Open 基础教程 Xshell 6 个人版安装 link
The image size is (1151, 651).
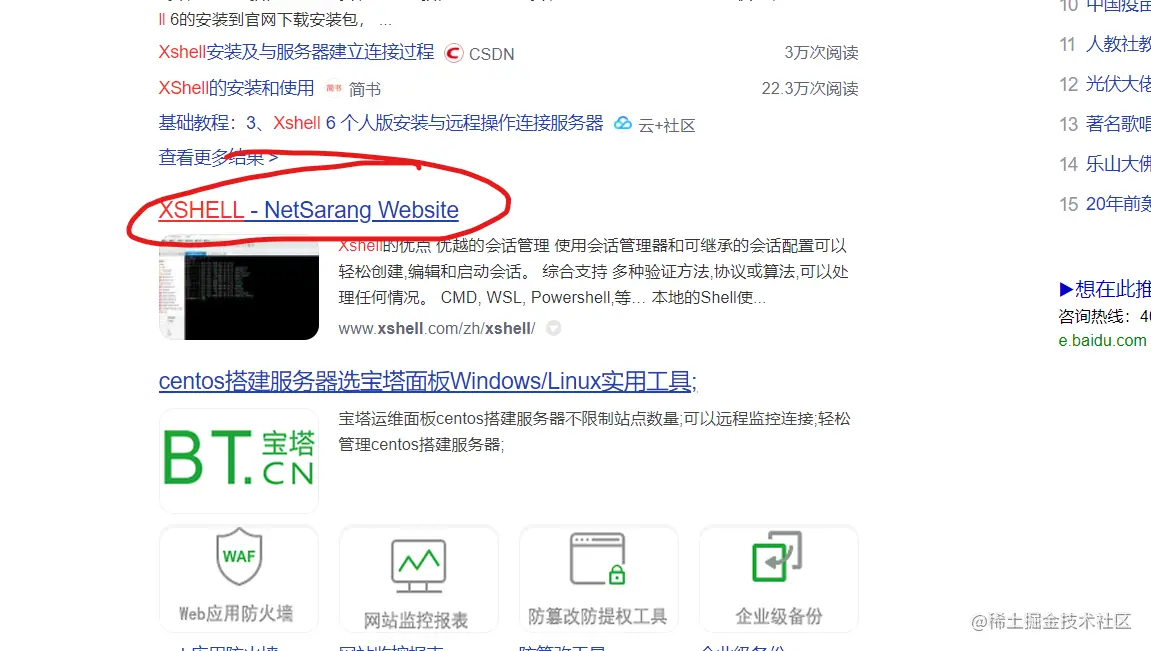point(381,123)
